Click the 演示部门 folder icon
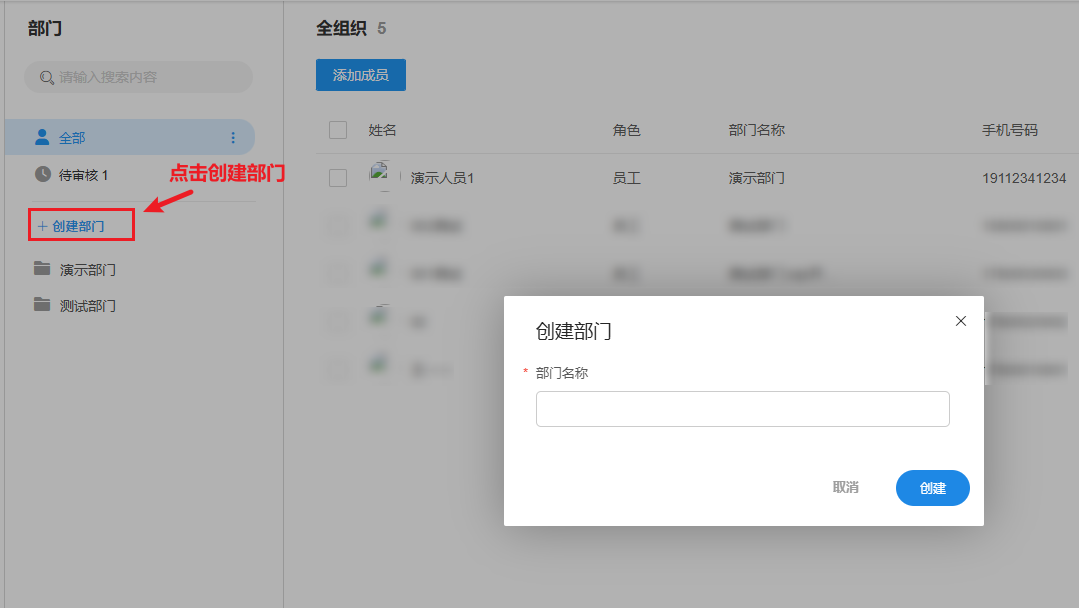The height and width of the screenshot is (608, 1079). pos(42,269)
